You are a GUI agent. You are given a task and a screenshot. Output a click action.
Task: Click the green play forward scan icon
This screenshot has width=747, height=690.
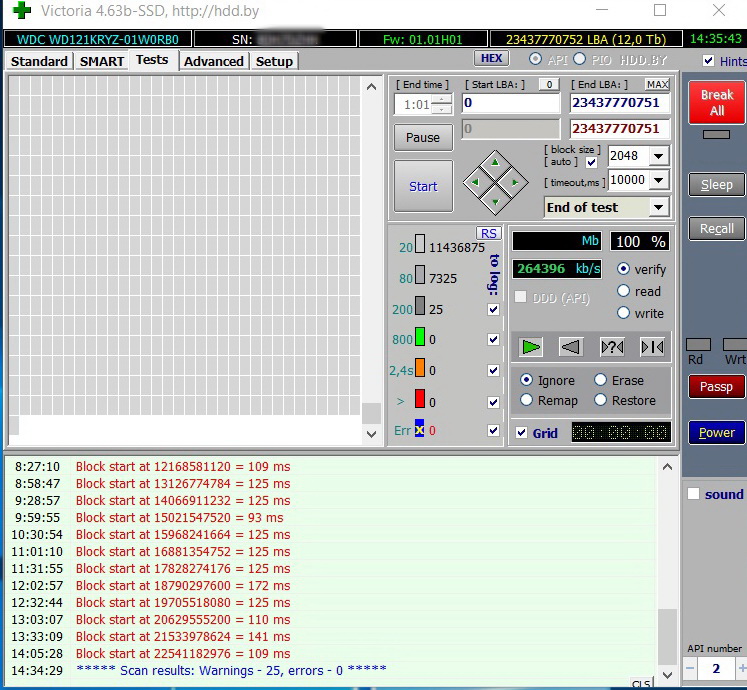pyautogui.click(x=531, y=347)
